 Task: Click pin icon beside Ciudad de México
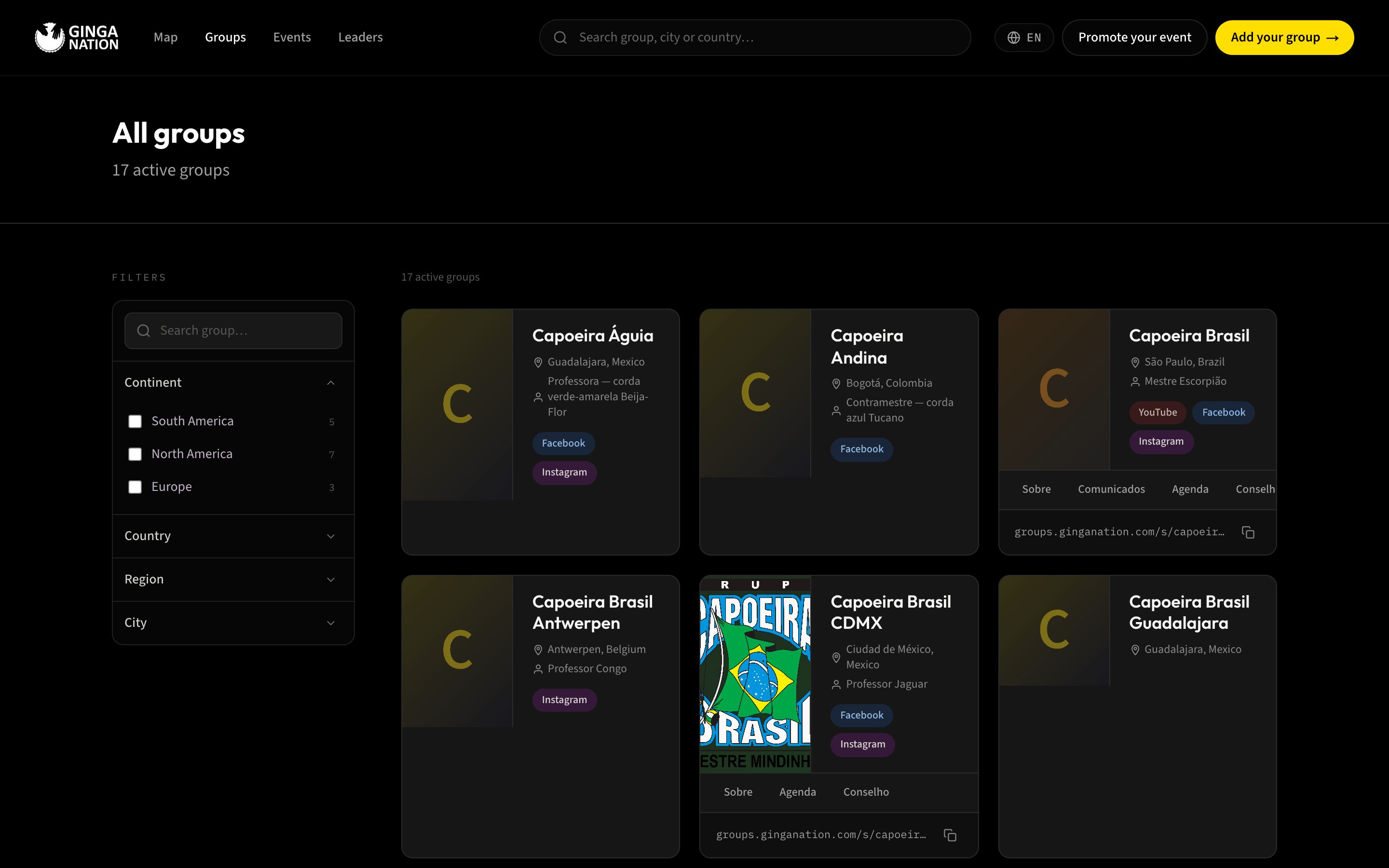coord(836,657)
